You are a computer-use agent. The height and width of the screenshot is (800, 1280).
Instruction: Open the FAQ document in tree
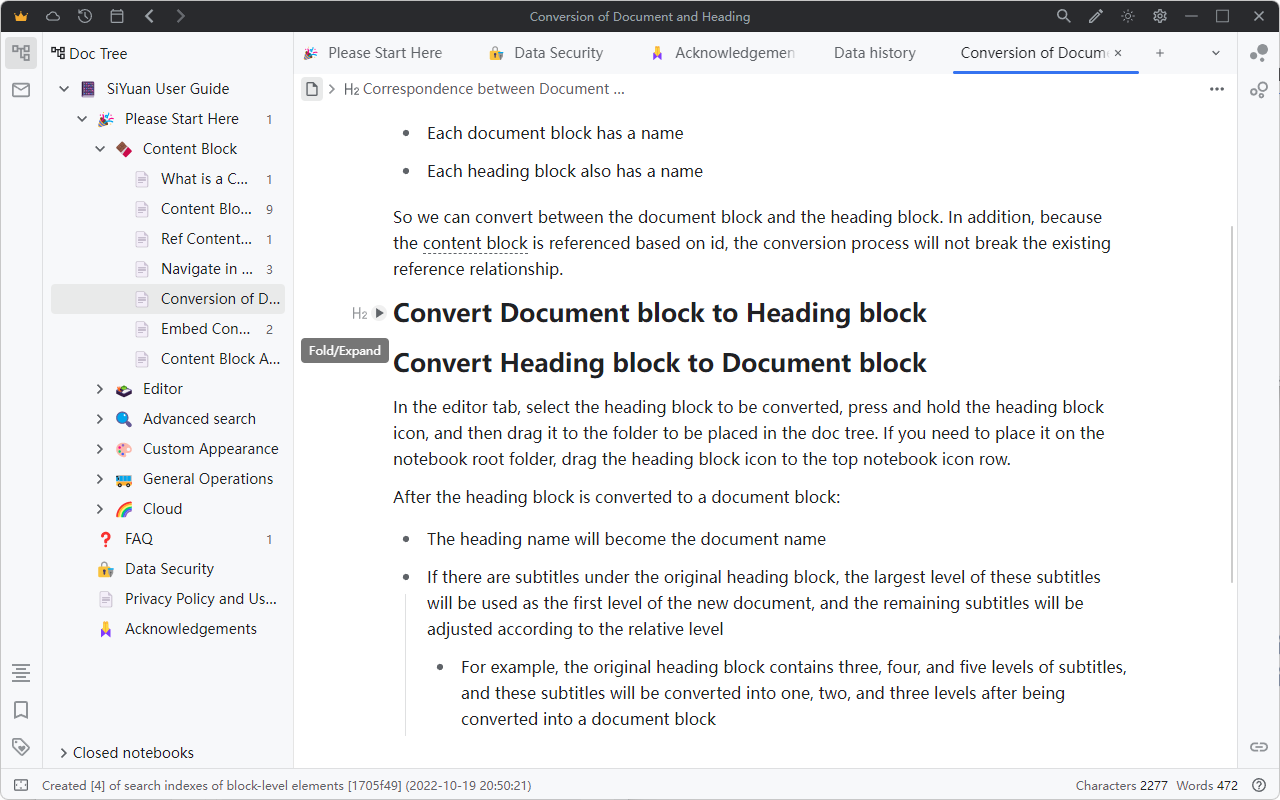point(139,539)
